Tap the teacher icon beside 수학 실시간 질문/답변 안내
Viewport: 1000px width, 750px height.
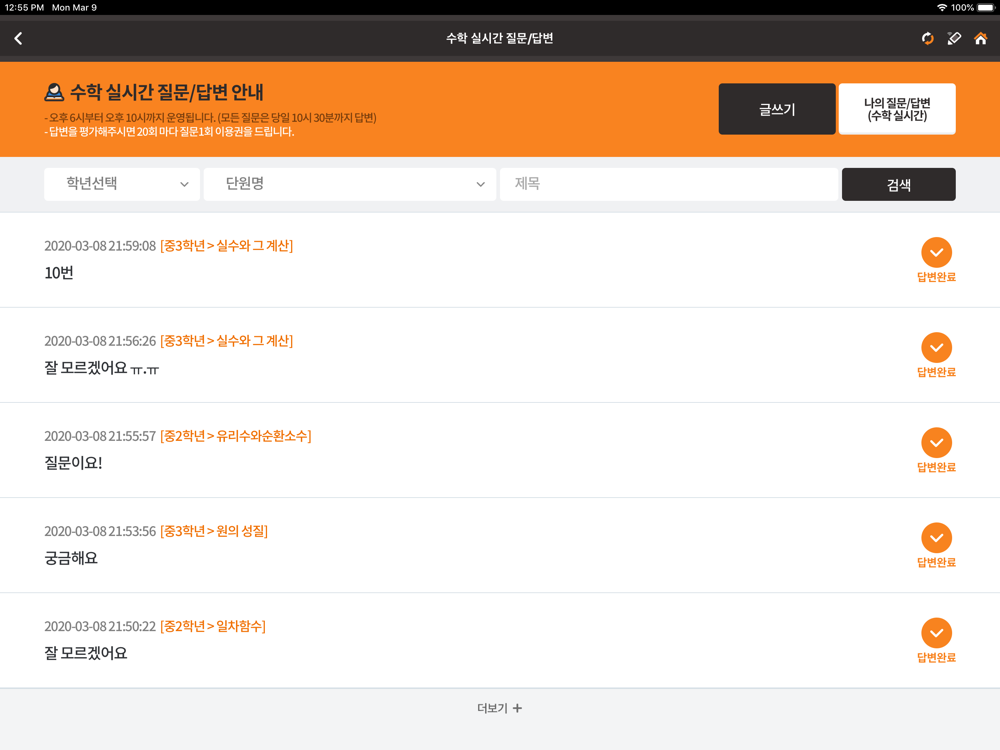54,92
